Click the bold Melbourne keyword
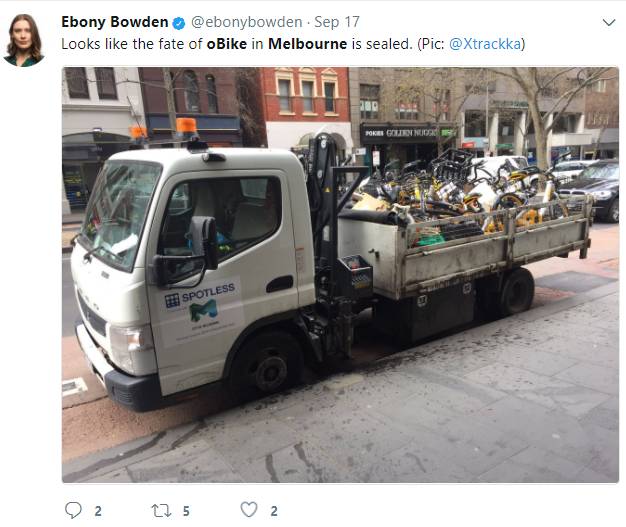The width and height of the screenshot is (626, 527). pyautogui.click(x=307, y=44)
